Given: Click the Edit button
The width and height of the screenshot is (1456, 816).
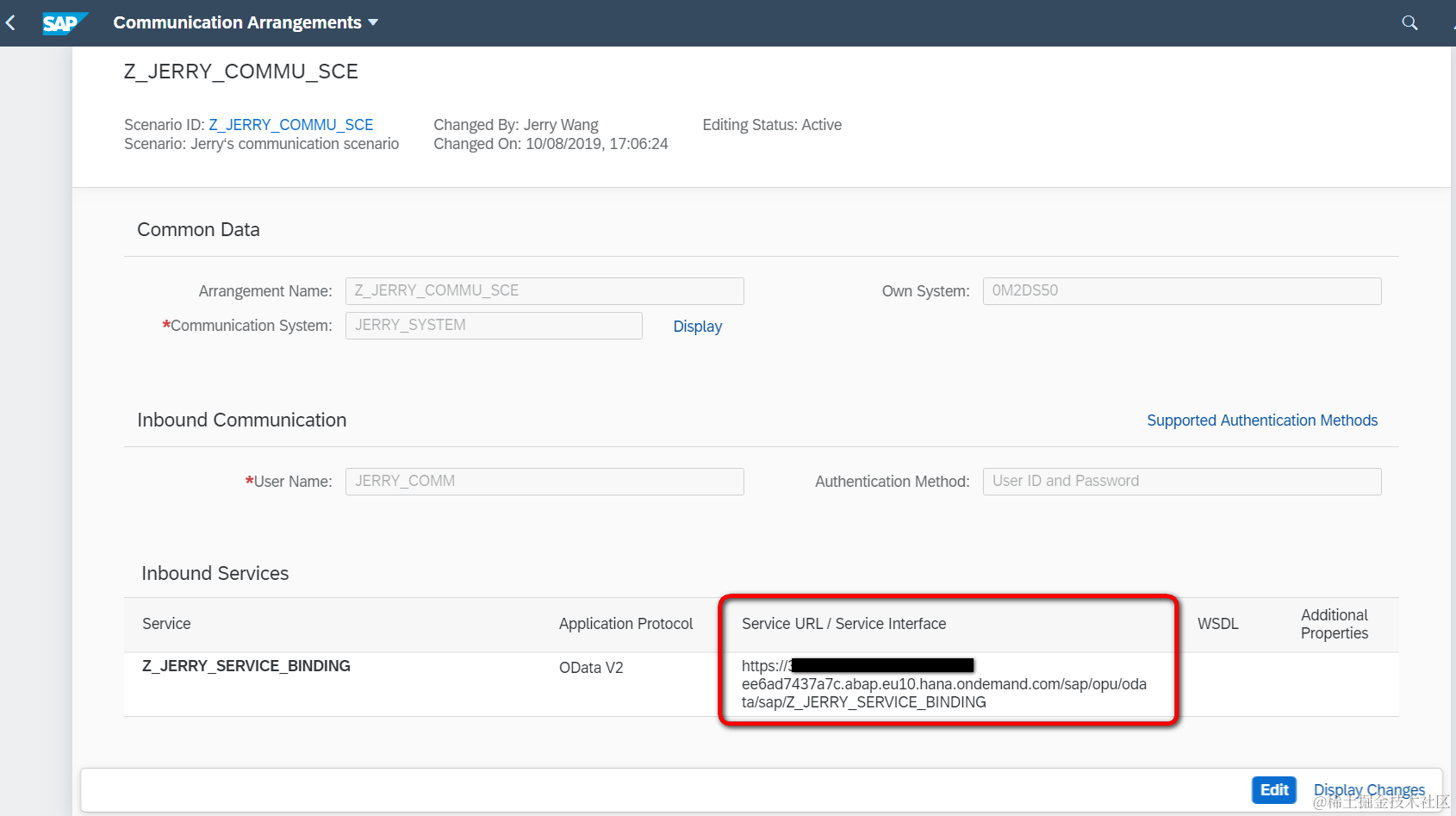Looking at the screenshot, I should click(x=1274, y=790).
